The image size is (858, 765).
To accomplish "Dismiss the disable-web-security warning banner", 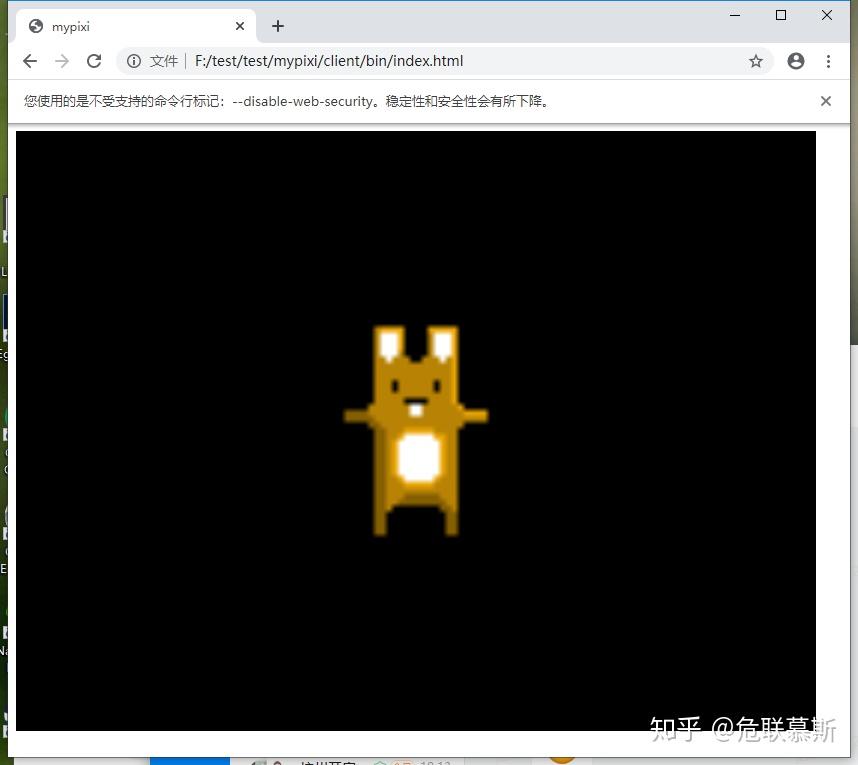I will coord(826,100).
